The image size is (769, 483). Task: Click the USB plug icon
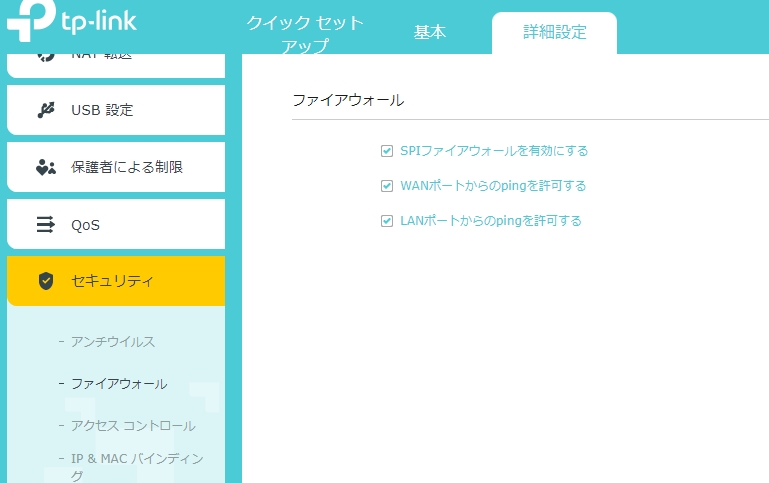[x=46, y=110]
